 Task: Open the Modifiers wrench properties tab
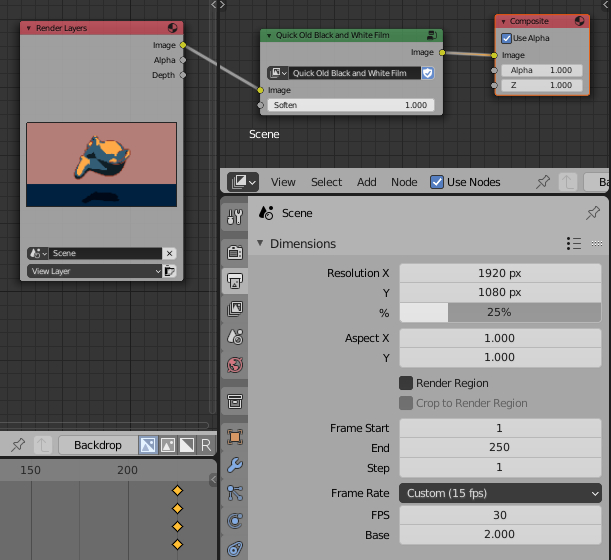[x=235, y=465]
